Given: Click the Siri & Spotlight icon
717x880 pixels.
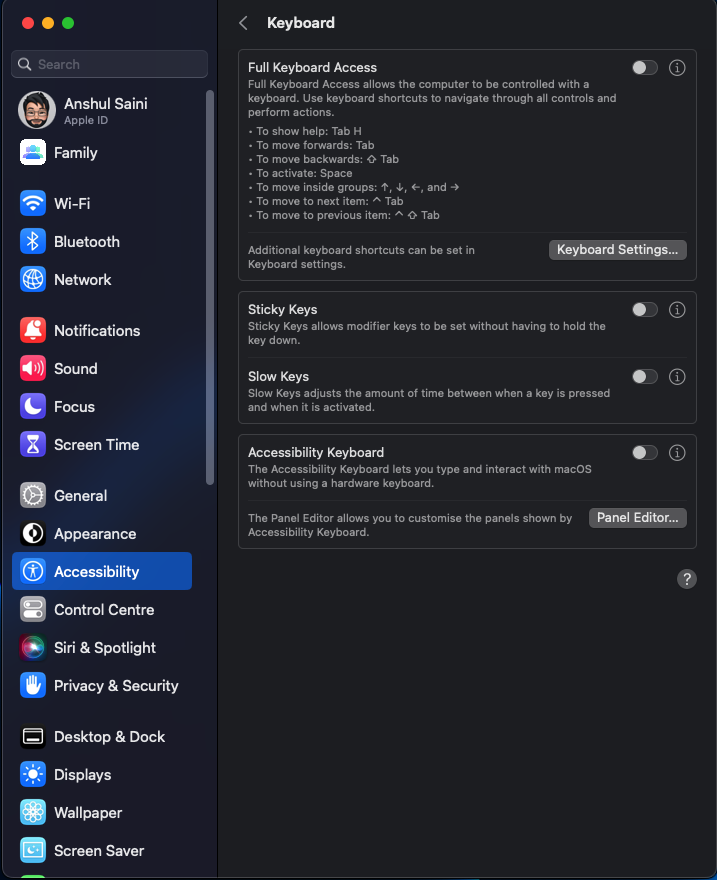Looking at the screenshot, I should click(33, 647).
